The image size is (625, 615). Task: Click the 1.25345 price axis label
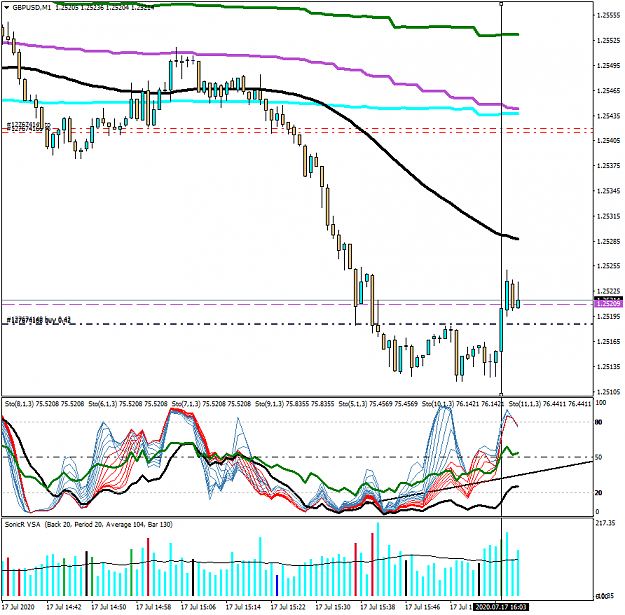609,191
